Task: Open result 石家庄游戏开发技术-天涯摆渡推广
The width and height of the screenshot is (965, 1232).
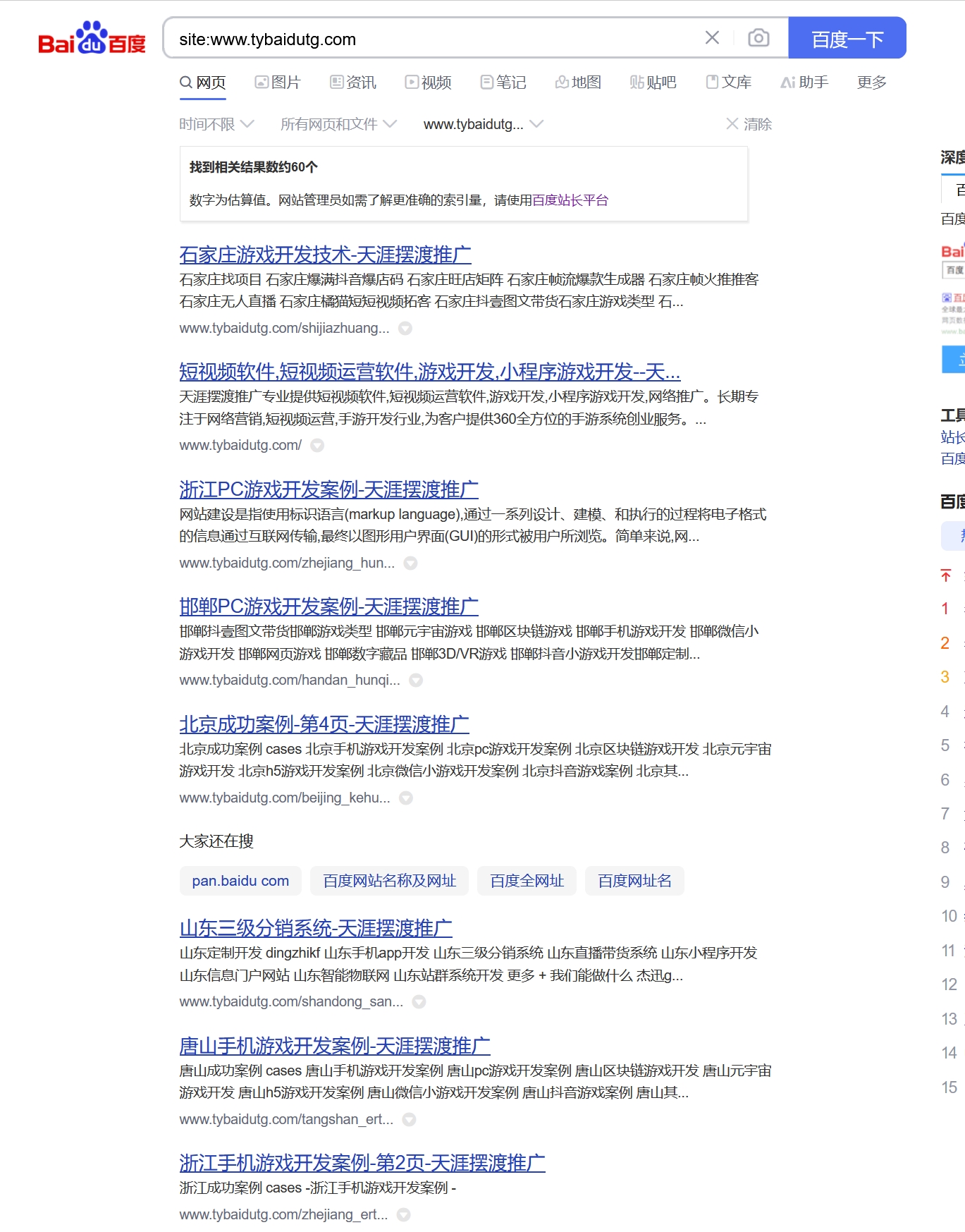Action: (x=326, y=255)
